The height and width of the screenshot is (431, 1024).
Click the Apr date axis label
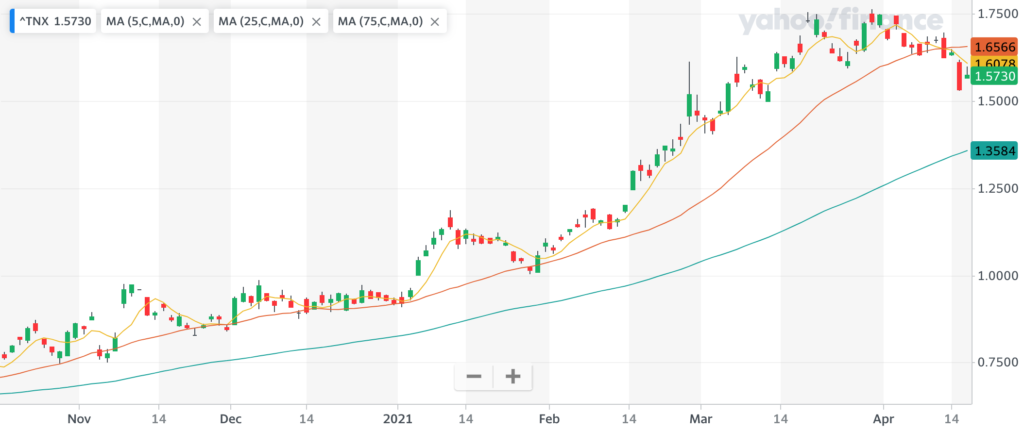[x=884, y=417]
